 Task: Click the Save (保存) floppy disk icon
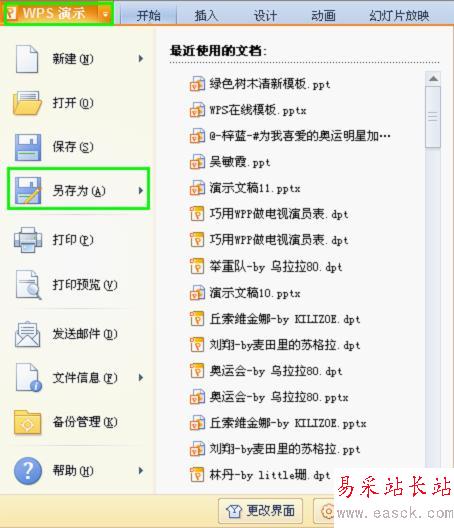click(28, 147)
